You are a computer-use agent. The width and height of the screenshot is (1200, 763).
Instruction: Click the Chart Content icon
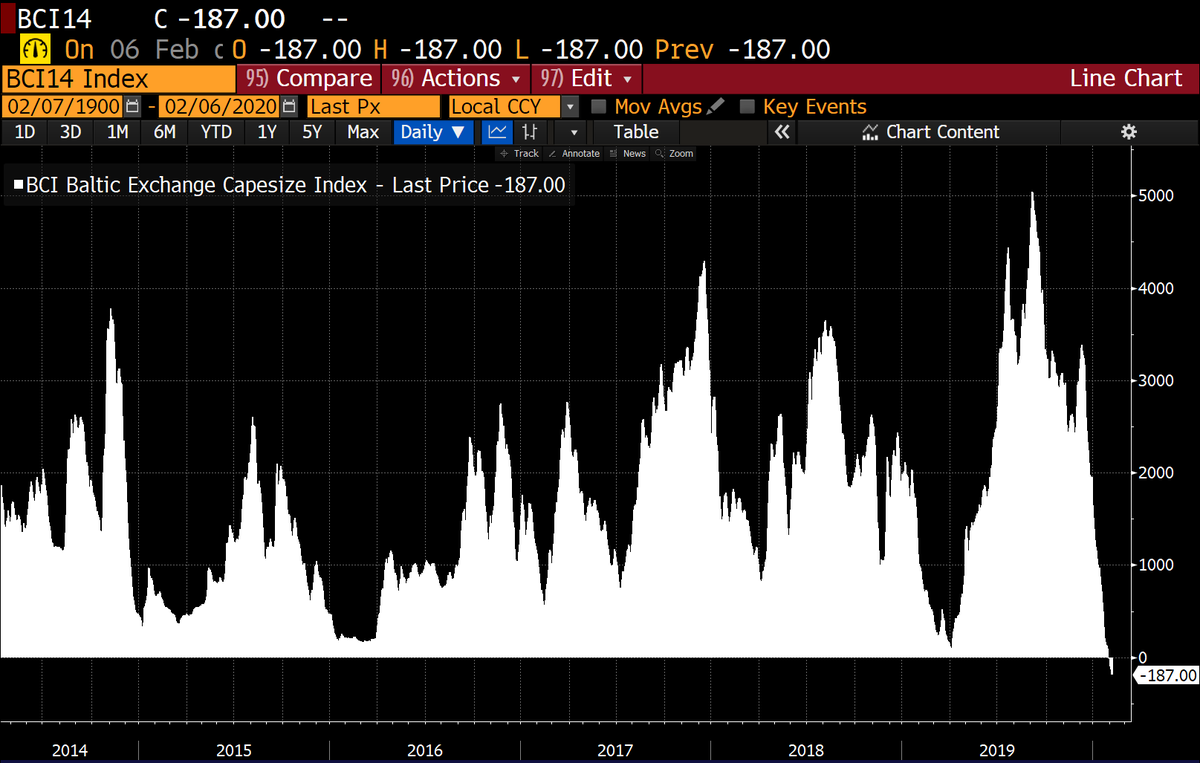click(x=869, y=132)
